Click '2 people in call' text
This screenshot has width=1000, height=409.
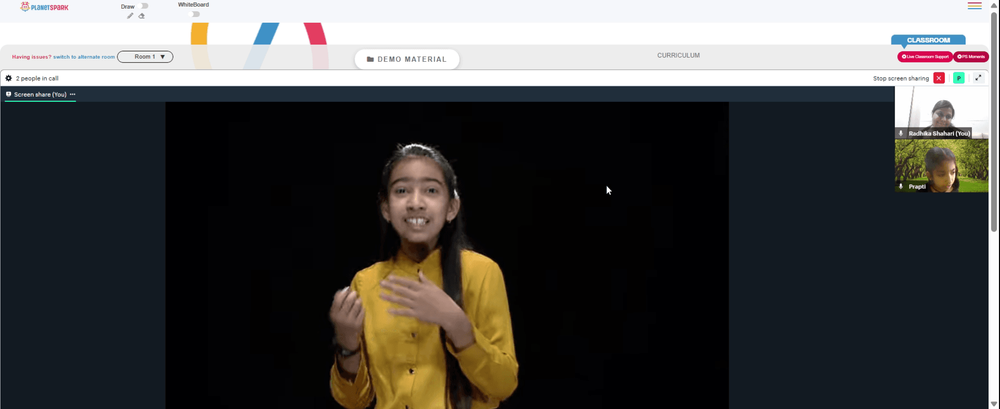38,78
